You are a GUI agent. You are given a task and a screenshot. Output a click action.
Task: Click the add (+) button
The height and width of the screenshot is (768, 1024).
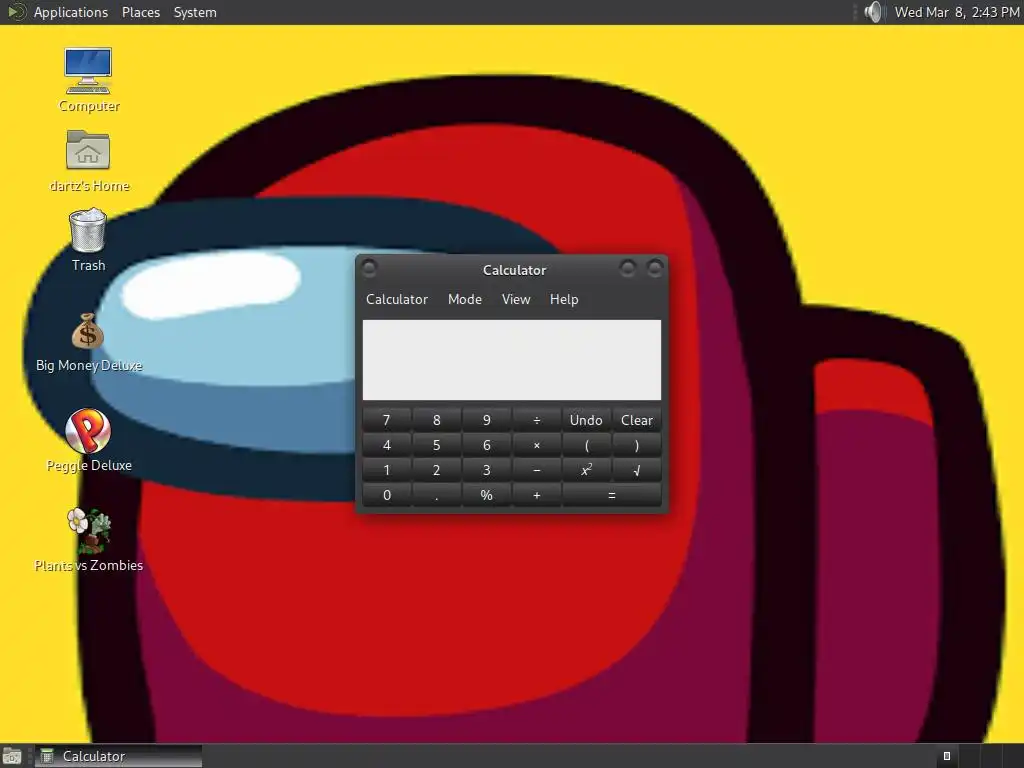point(536,495)
